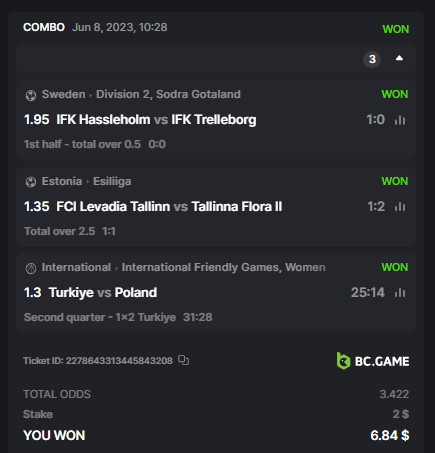
Task: Click the Estonia country label
Action: coord(62,181)
